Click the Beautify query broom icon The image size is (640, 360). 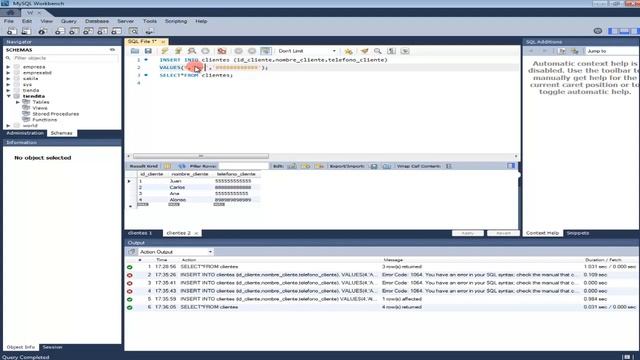(x=364, y=51)
